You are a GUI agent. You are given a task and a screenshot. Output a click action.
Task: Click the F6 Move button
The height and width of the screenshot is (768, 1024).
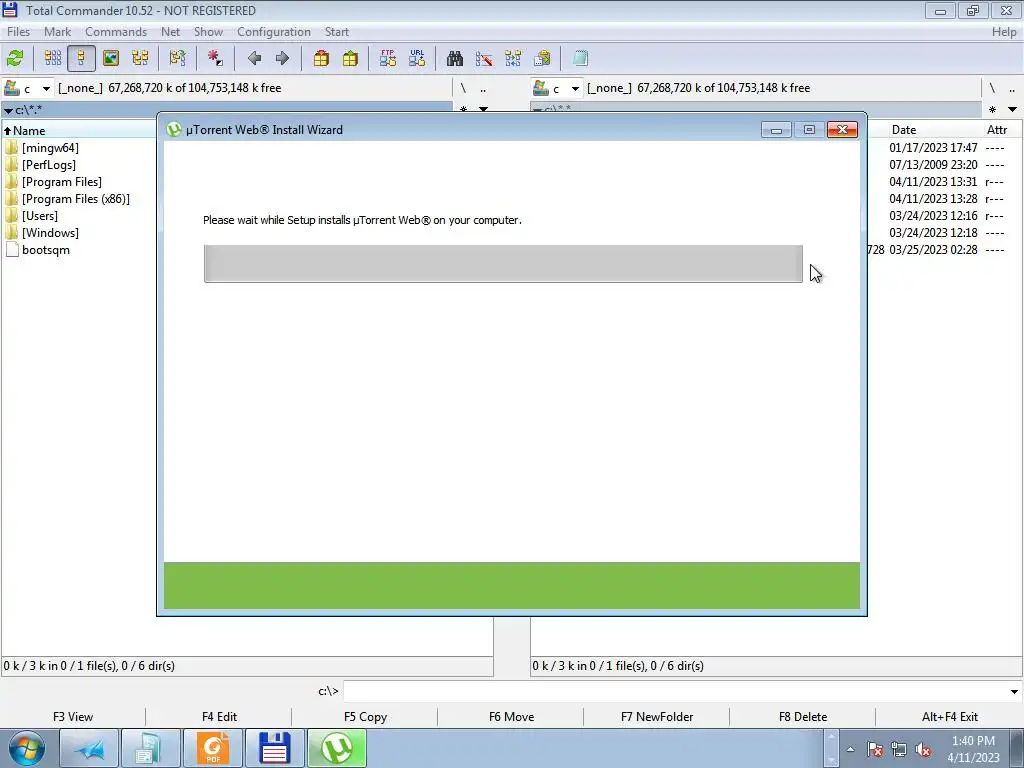click(x=511, y=716)
